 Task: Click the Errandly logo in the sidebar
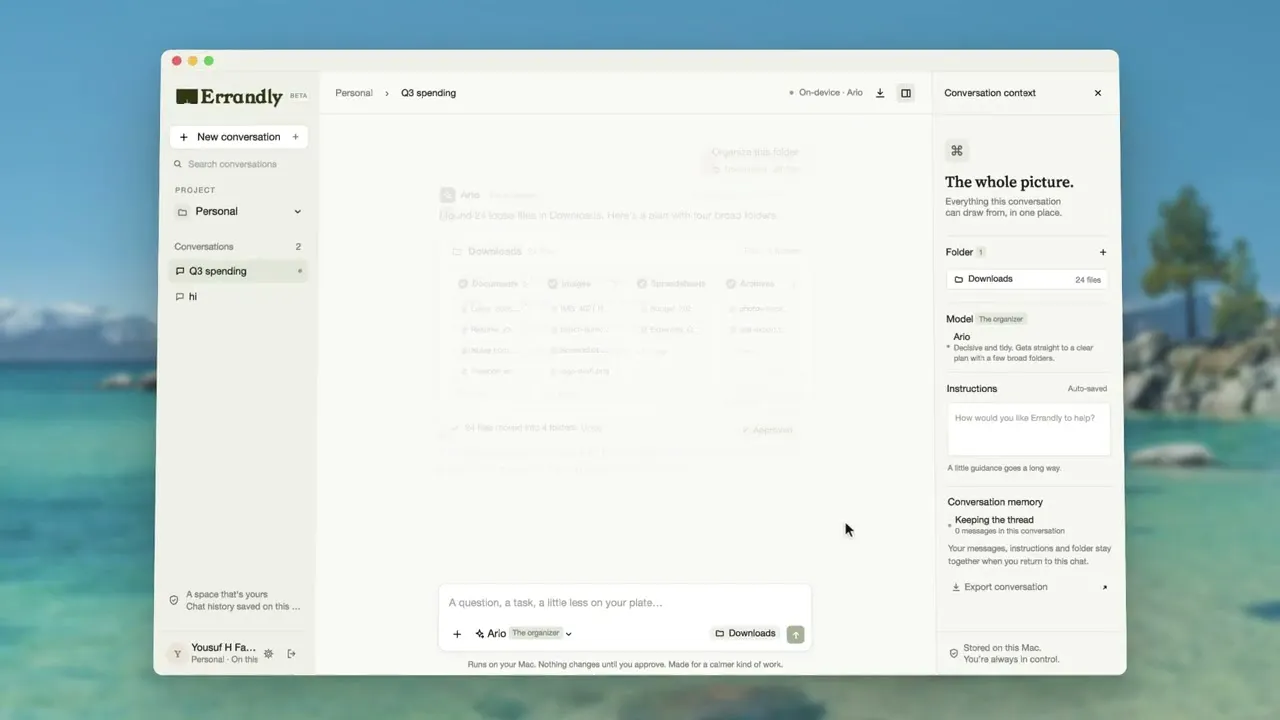coord(229,96)
